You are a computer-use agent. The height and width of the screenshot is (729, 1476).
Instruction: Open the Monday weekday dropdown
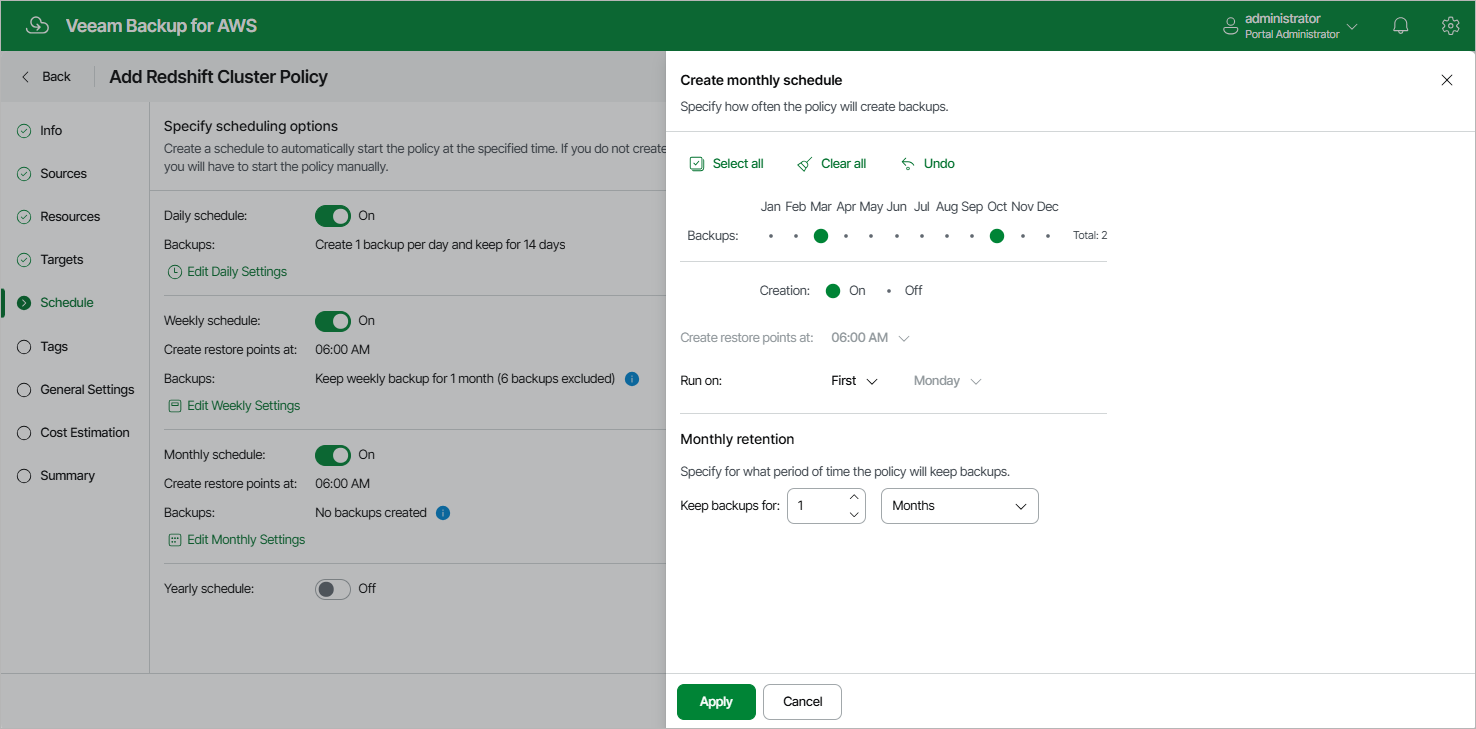pyautogui.click(x=947, y=381)
